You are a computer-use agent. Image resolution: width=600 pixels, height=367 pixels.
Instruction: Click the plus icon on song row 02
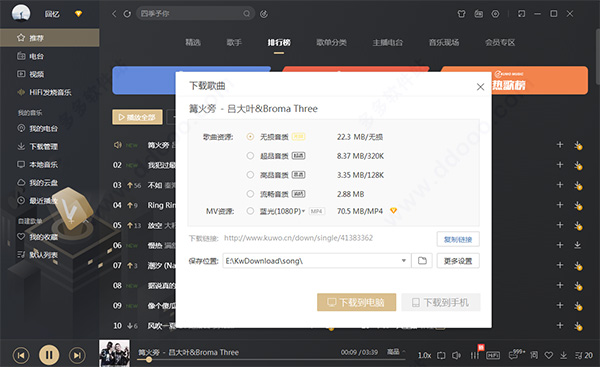pos(560,165)
